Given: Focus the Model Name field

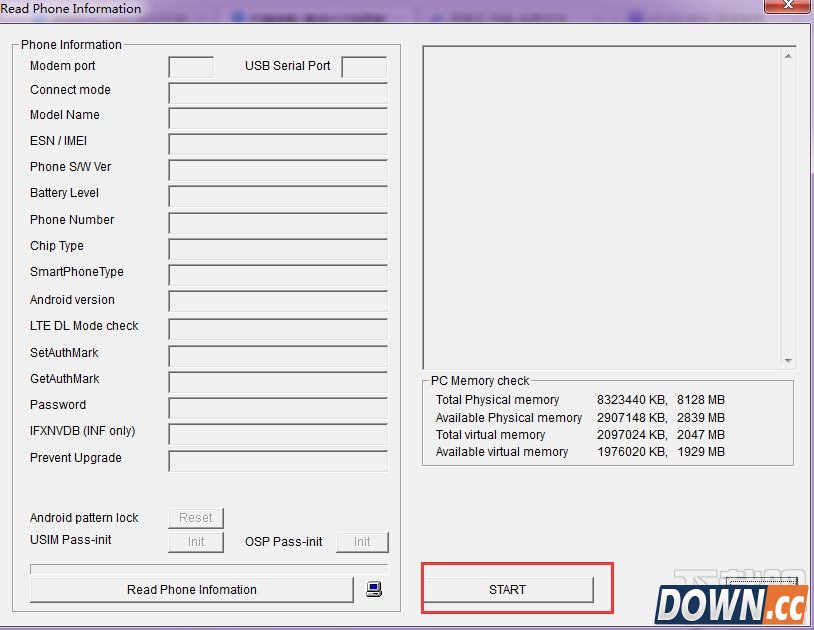Looking at the screenshot, I should [x=278, y=118].
